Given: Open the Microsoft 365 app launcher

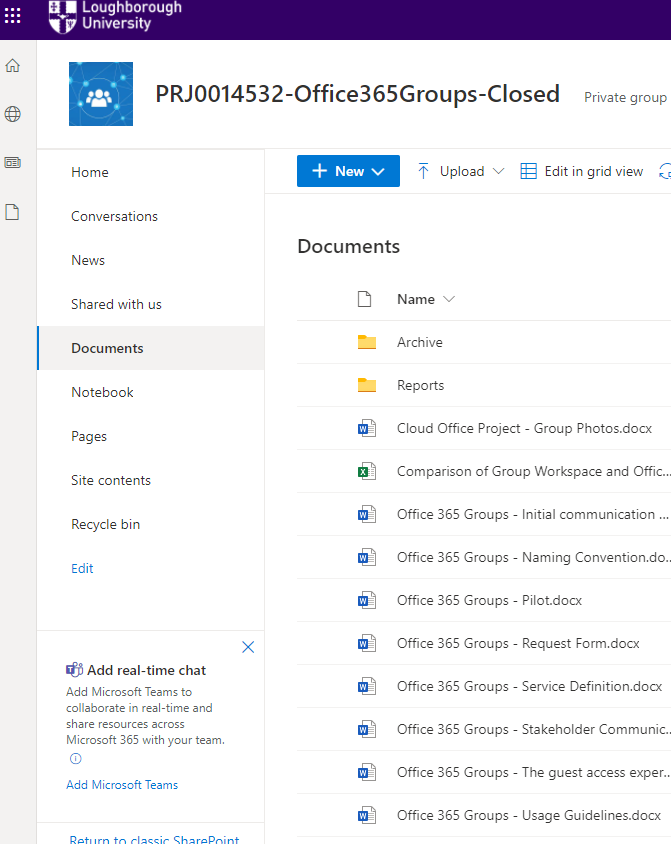Looking at the screenshot, I should pyautogui.click(x=13, y=15).
